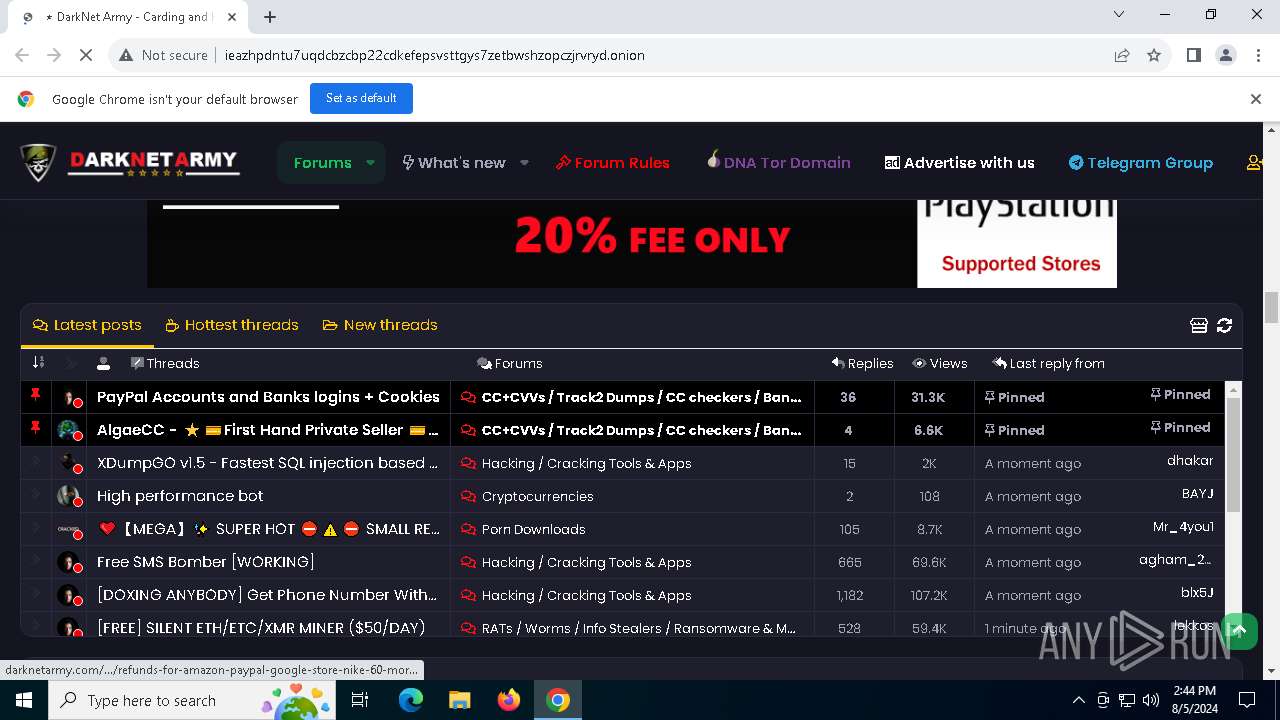
Task: Go back to previous page
Action: (x=22, y=55)
